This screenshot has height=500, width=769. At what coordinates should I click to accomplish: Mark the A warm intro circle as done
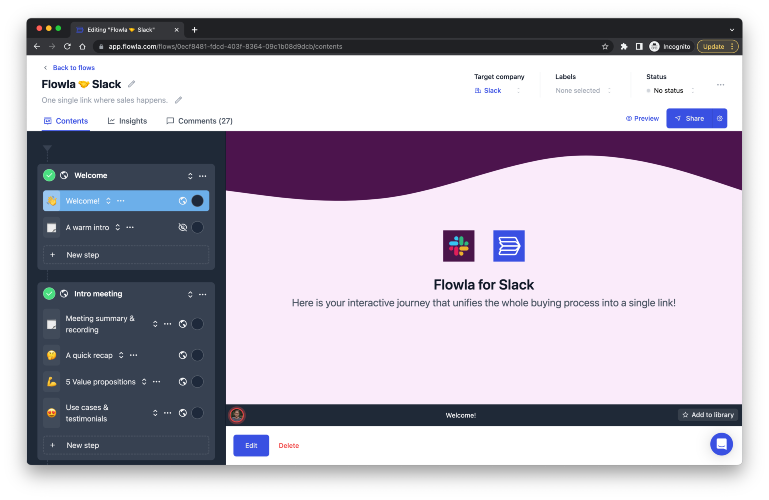(197, 227)
